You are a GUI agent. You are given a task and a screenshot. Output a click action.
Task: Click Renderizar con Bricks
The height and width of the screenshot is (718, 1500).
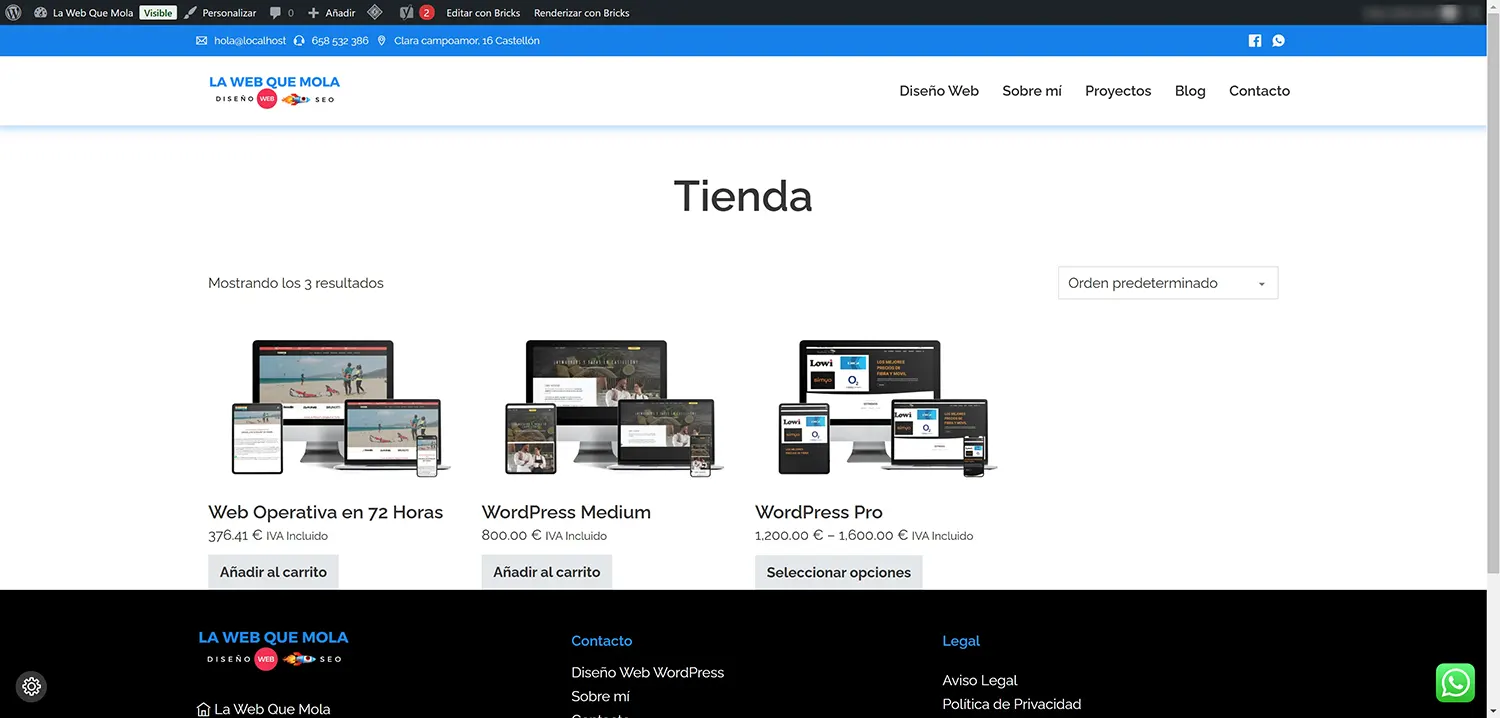582,13
